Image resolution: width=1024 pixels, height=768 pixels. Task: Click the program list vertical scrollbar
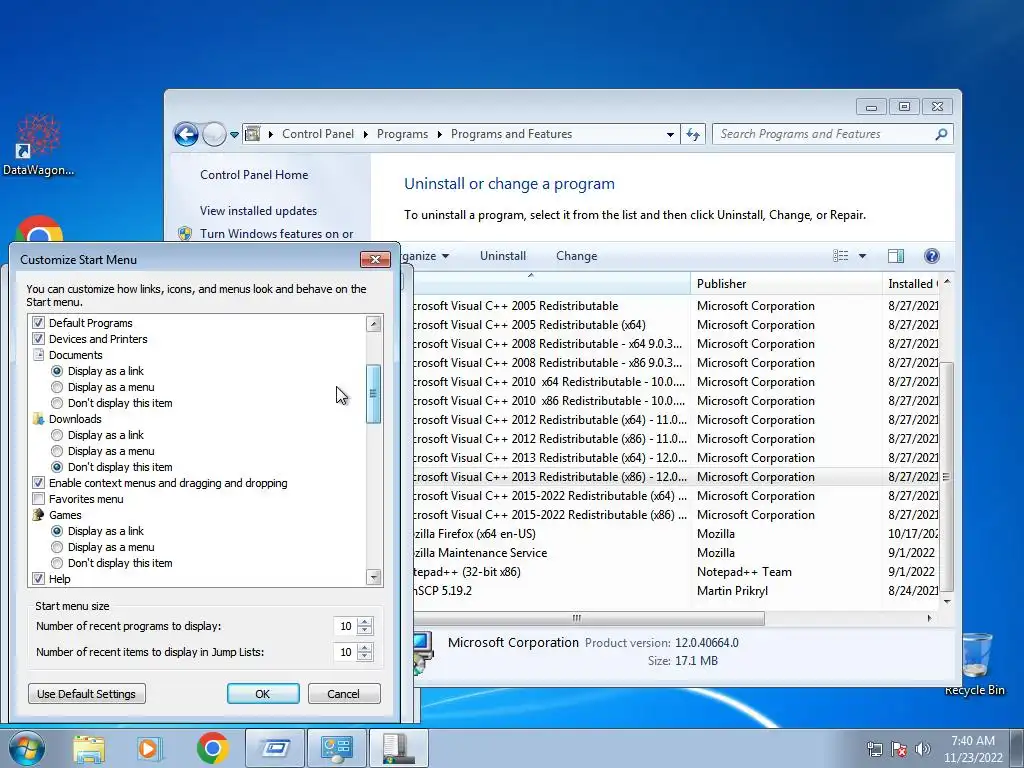point(947,477)
